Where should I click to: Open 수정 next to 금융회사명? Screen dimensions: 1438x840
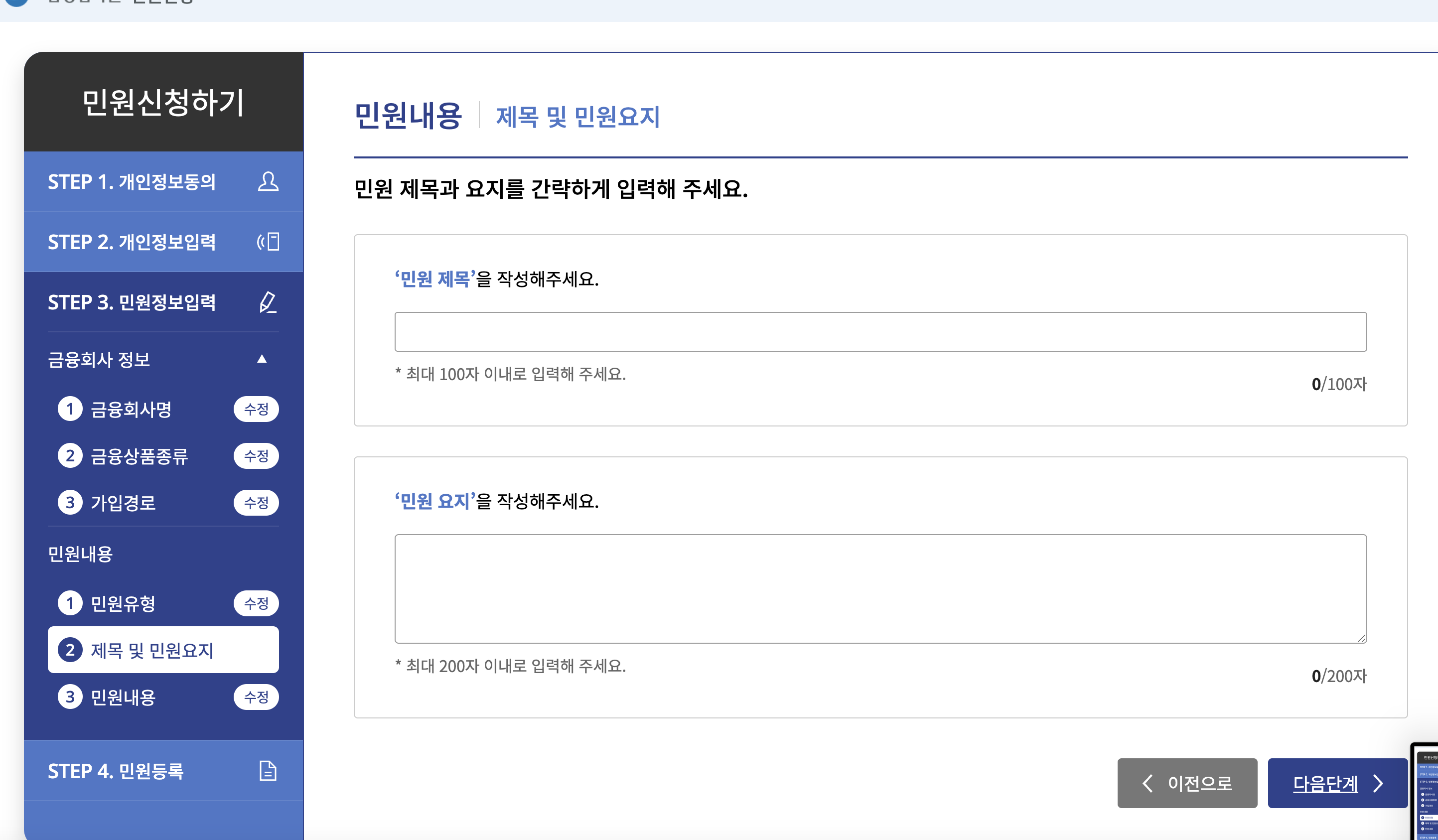tap(256, 409)
